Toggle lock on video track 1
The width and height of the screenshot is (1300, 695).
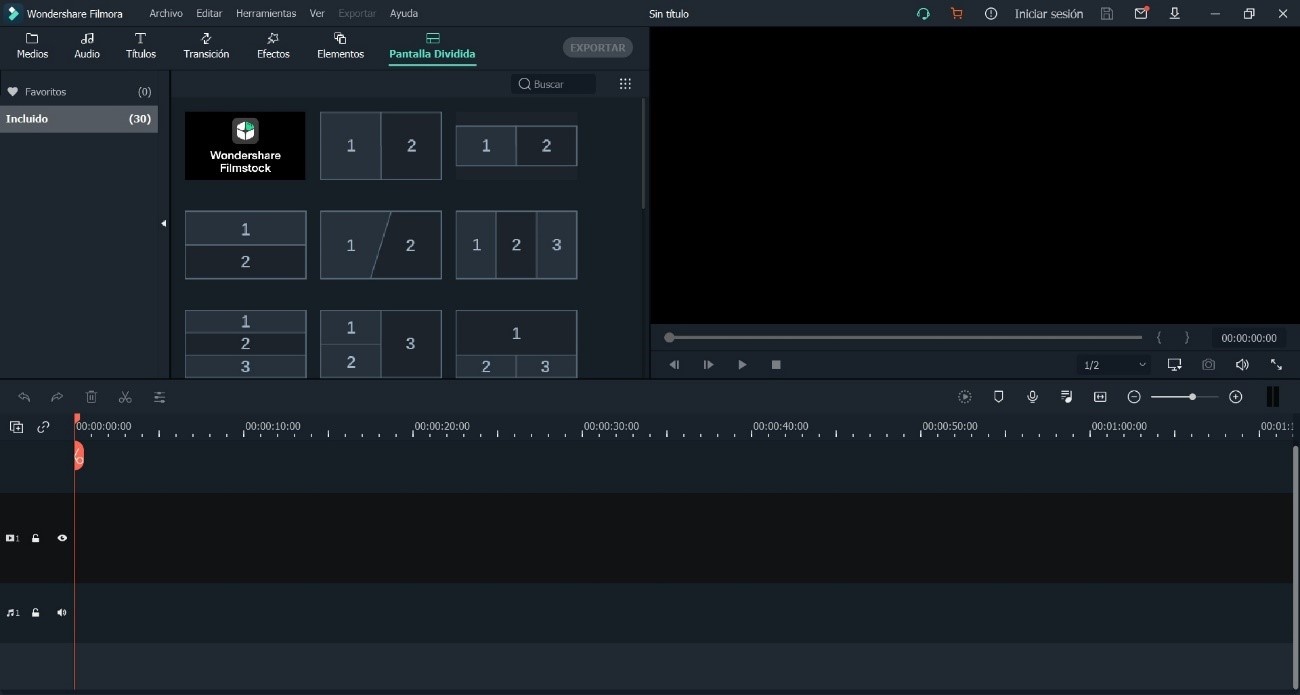[x=36, y=538]
